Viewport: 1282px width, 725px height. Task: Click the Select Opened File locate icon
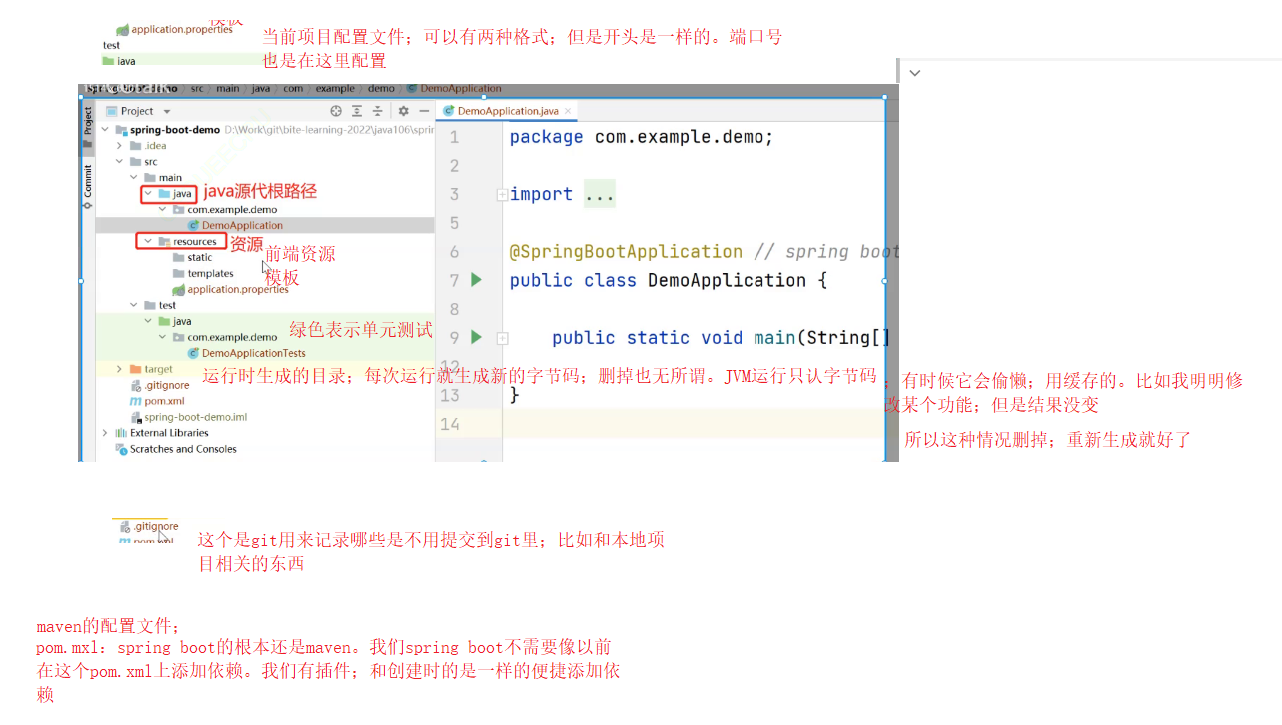click(x=336, y=111)
